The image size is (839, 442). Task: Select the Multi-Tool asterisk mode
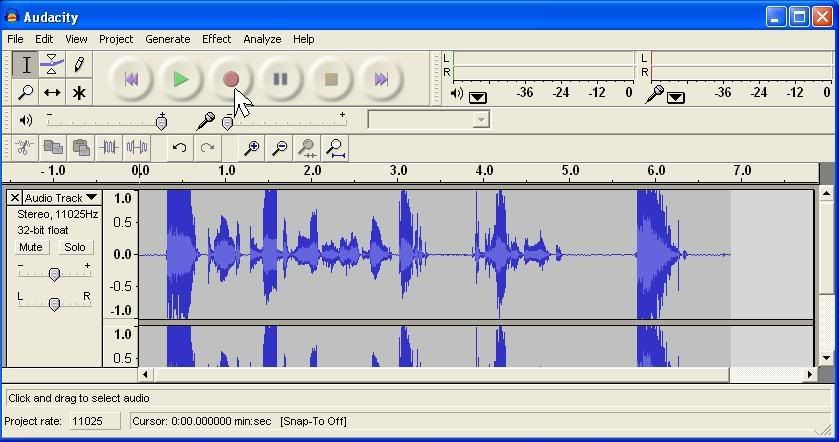(79, 92)
